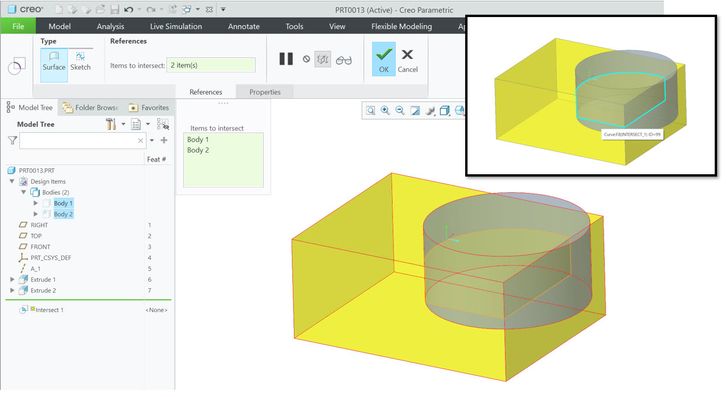Confirm the feature with OK
Screen dimensions: 727x397
[383, 59]
